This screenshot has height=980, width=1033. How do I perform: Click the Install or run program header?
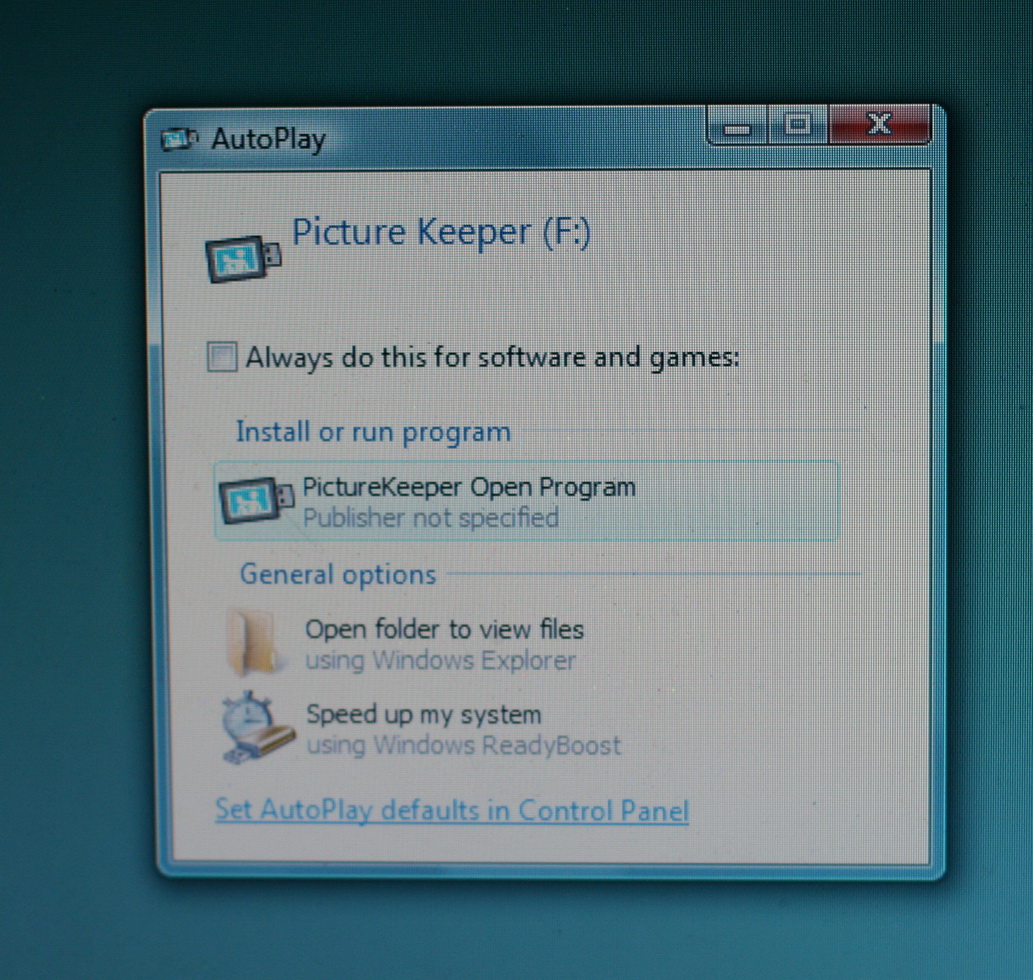tap(373, 432)
